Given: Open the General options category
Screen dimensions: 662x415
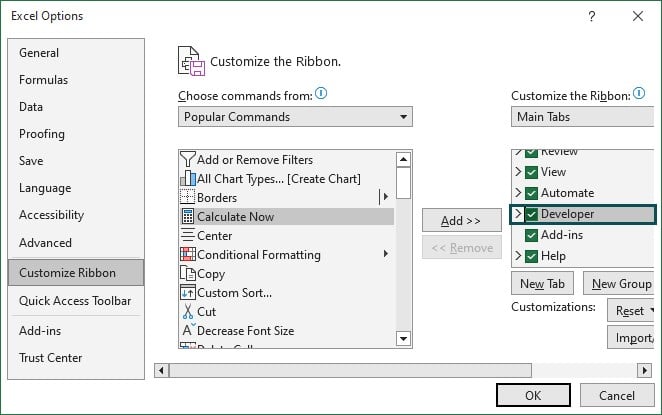Looking at the screenshot, I should [76, 53].
